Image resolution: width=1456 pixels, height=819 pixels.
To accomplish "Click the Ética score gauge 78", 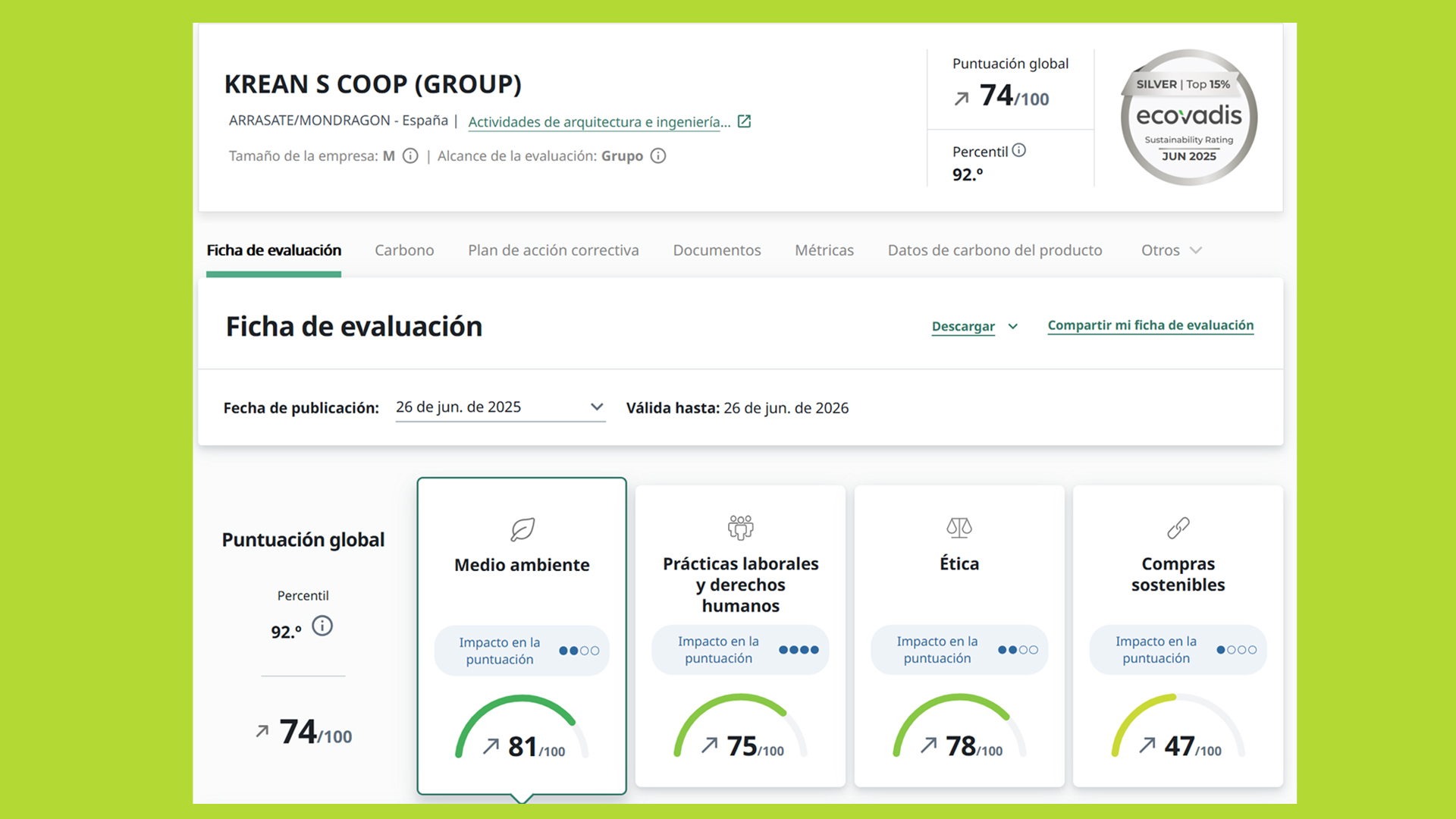I will (959, 726).
